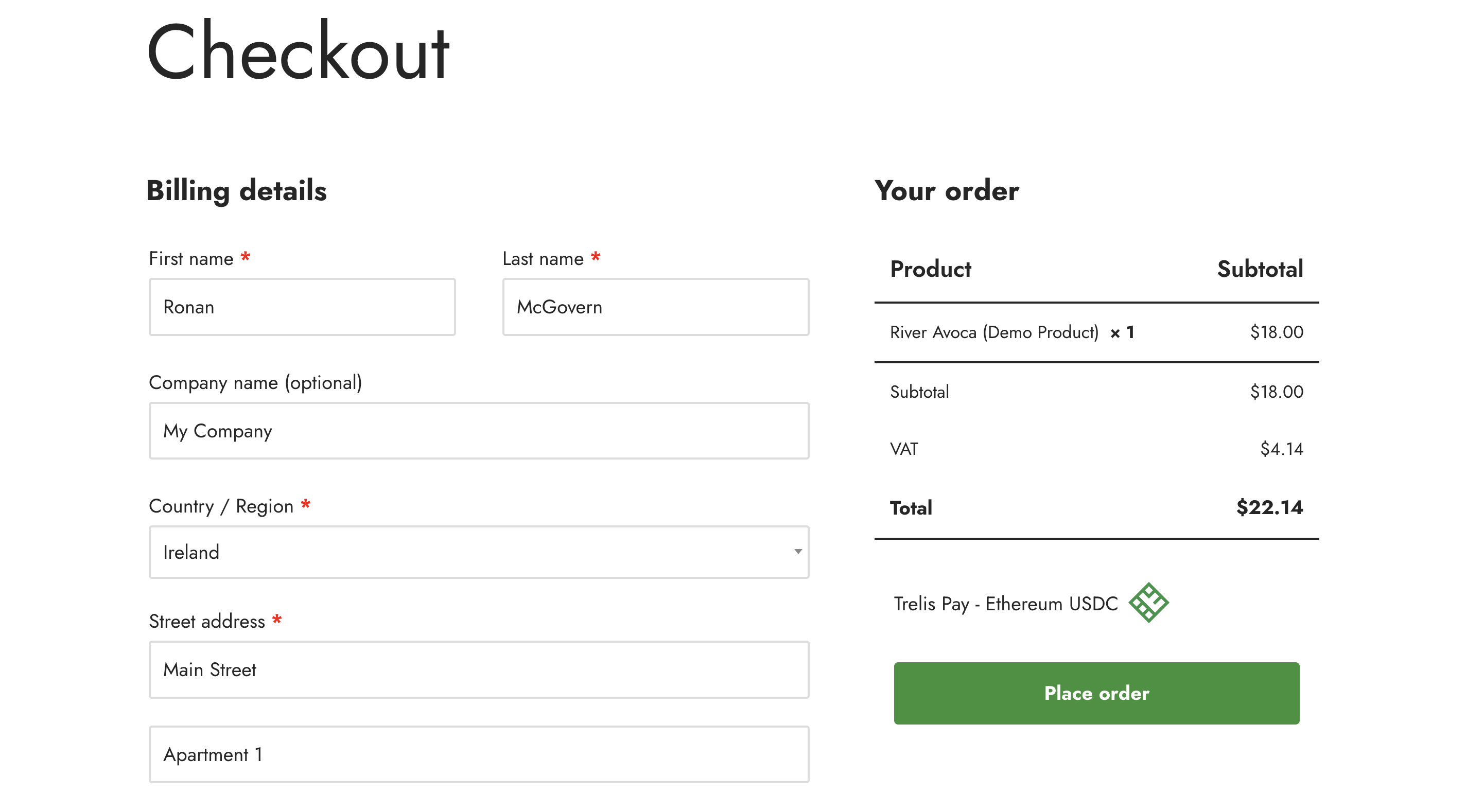Screen dimensions: 1466x812
Task: Click the River Avoca (Demo Product) item
Action: (993, 332)
